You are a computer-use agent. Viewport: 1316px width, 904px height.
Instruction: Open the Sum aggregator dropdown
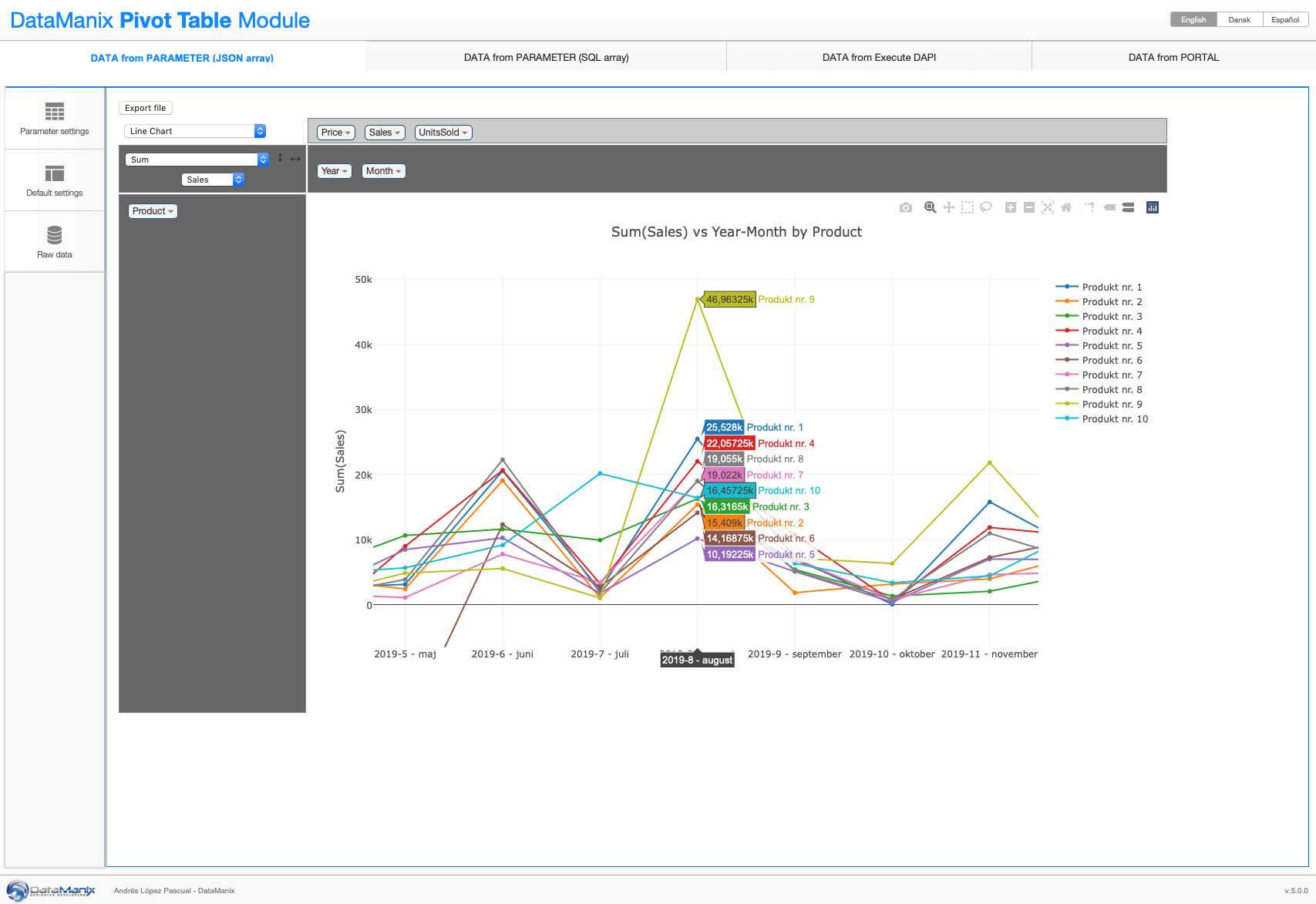[x=197, y=160]
